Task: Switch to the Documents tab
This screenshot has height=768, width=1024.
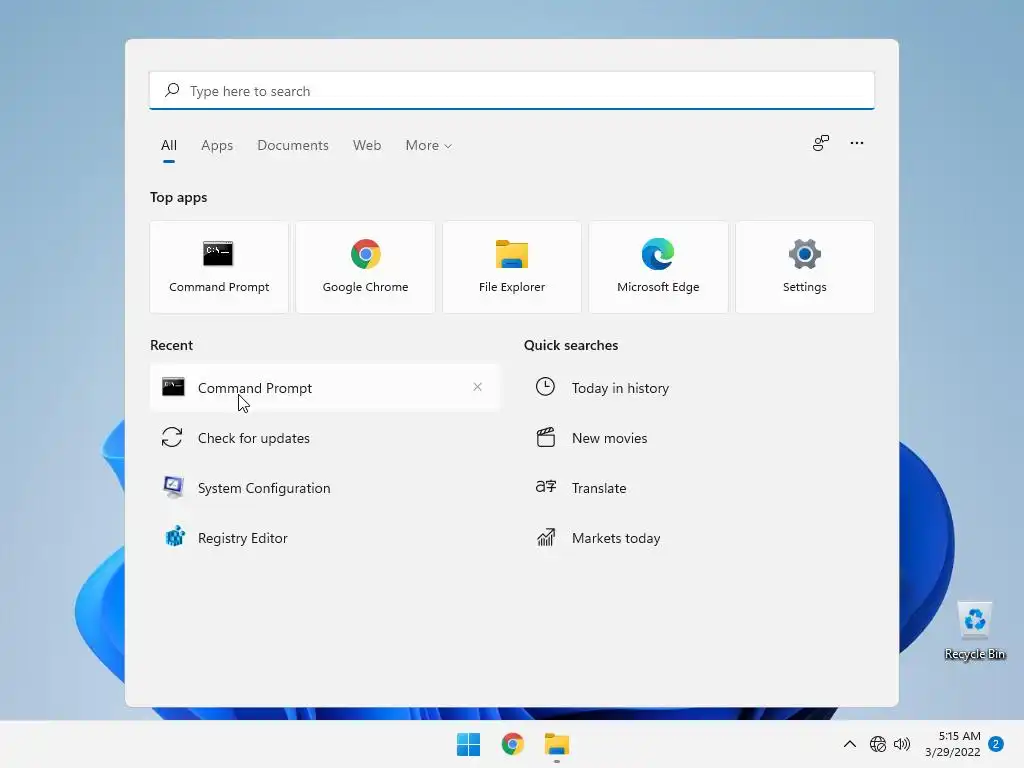Action: 293,145
